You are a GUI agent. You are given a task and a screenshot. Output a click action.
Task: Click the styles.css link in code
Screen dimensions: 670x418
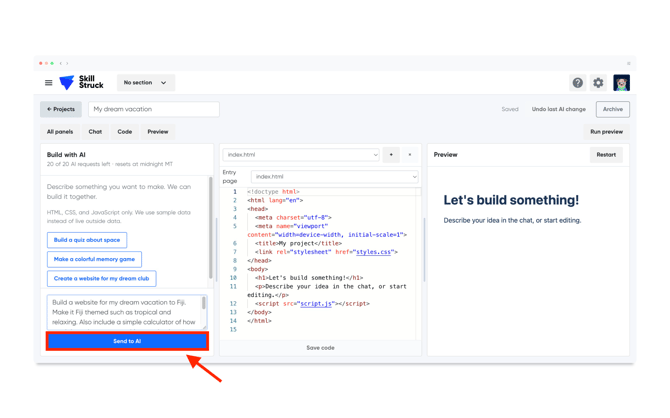click(373, 252)
